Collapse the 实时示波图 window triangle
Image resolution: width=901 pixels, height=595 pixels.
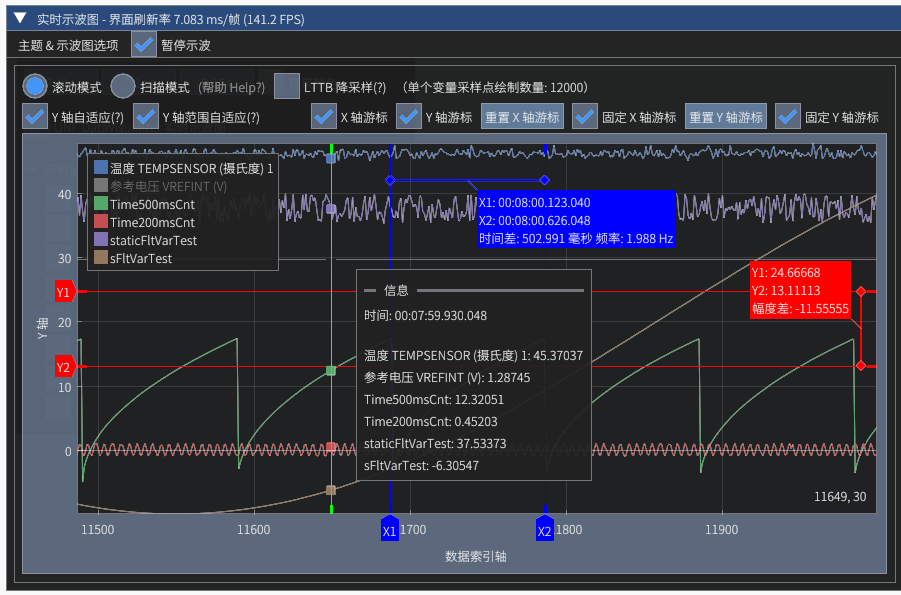(x=20, y=18)
